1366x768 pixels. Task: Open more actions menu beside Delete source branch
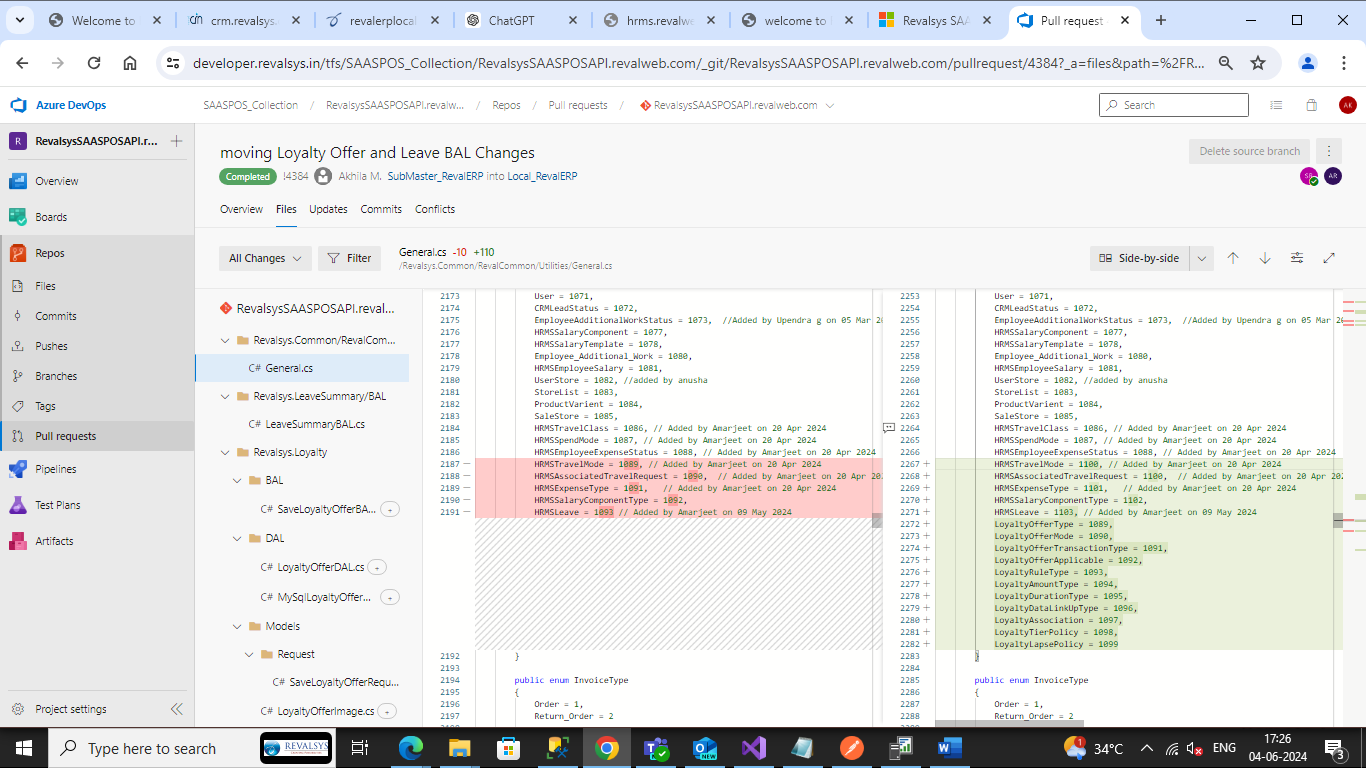pos(1329,151)
